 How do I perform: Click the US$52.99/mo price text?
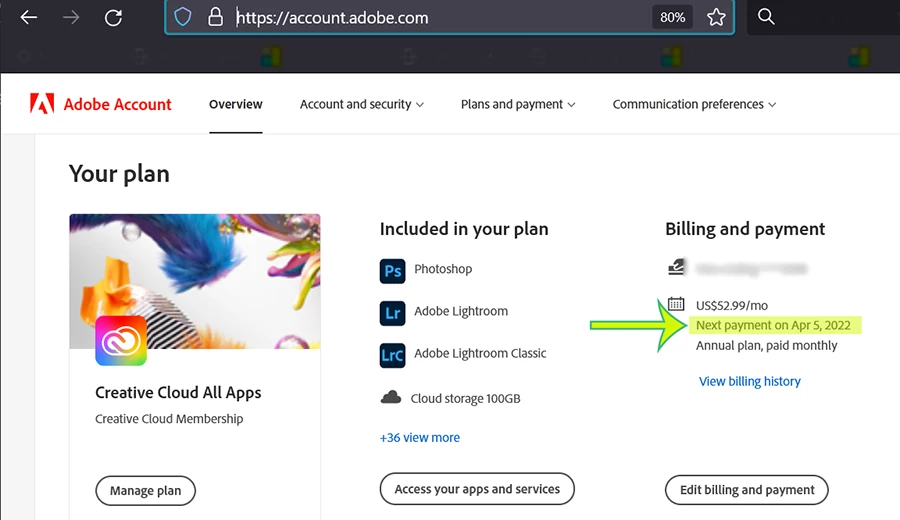click(x=732, y=305)
